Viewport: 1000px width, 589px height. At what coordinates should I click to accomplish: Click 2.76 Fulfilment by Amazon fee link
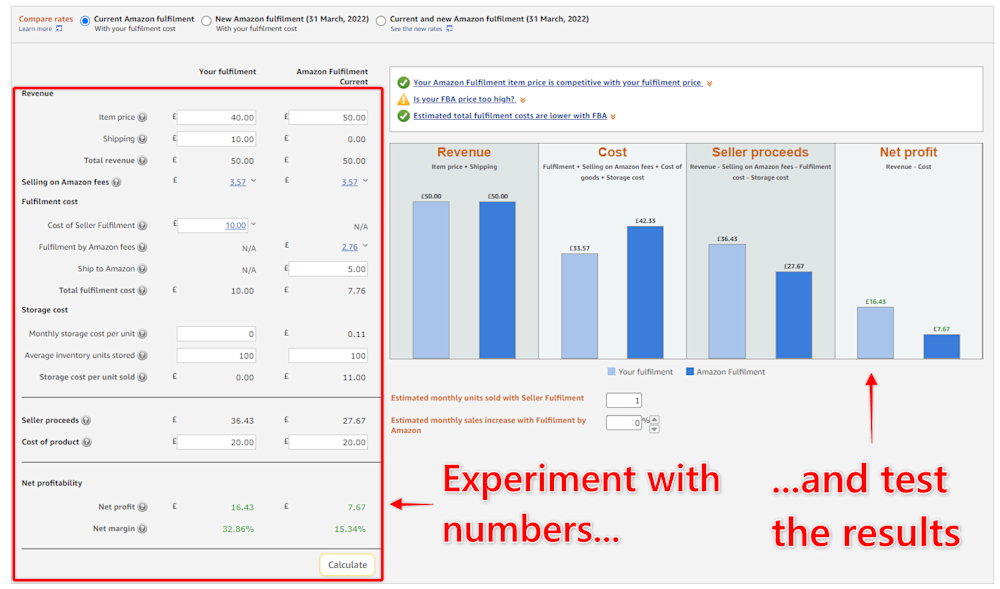349,247
